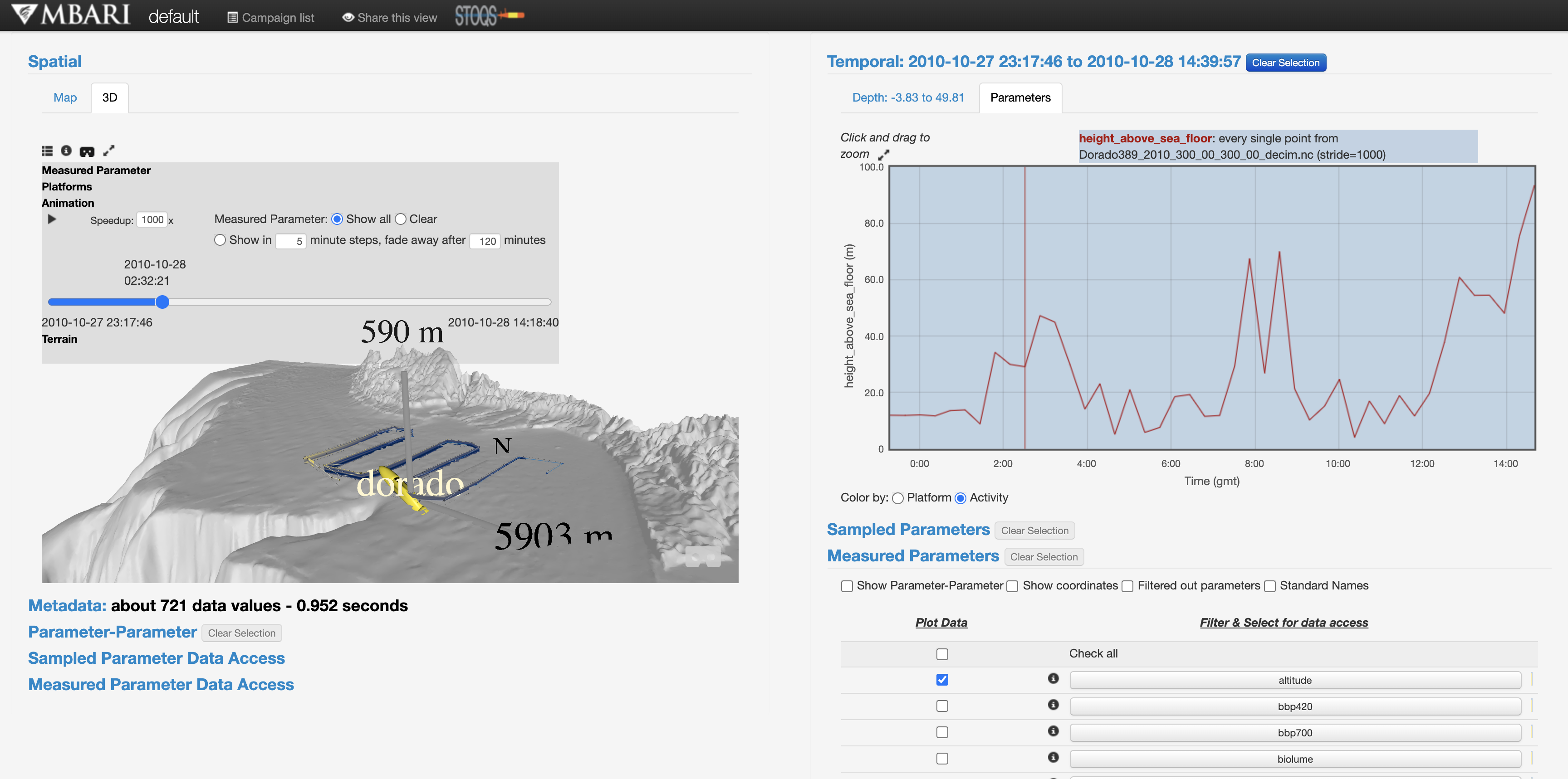Viewport: 1568px width, 779px height.
Task: Show info for the bbp420 parameter
Action: click(1053, 705)
